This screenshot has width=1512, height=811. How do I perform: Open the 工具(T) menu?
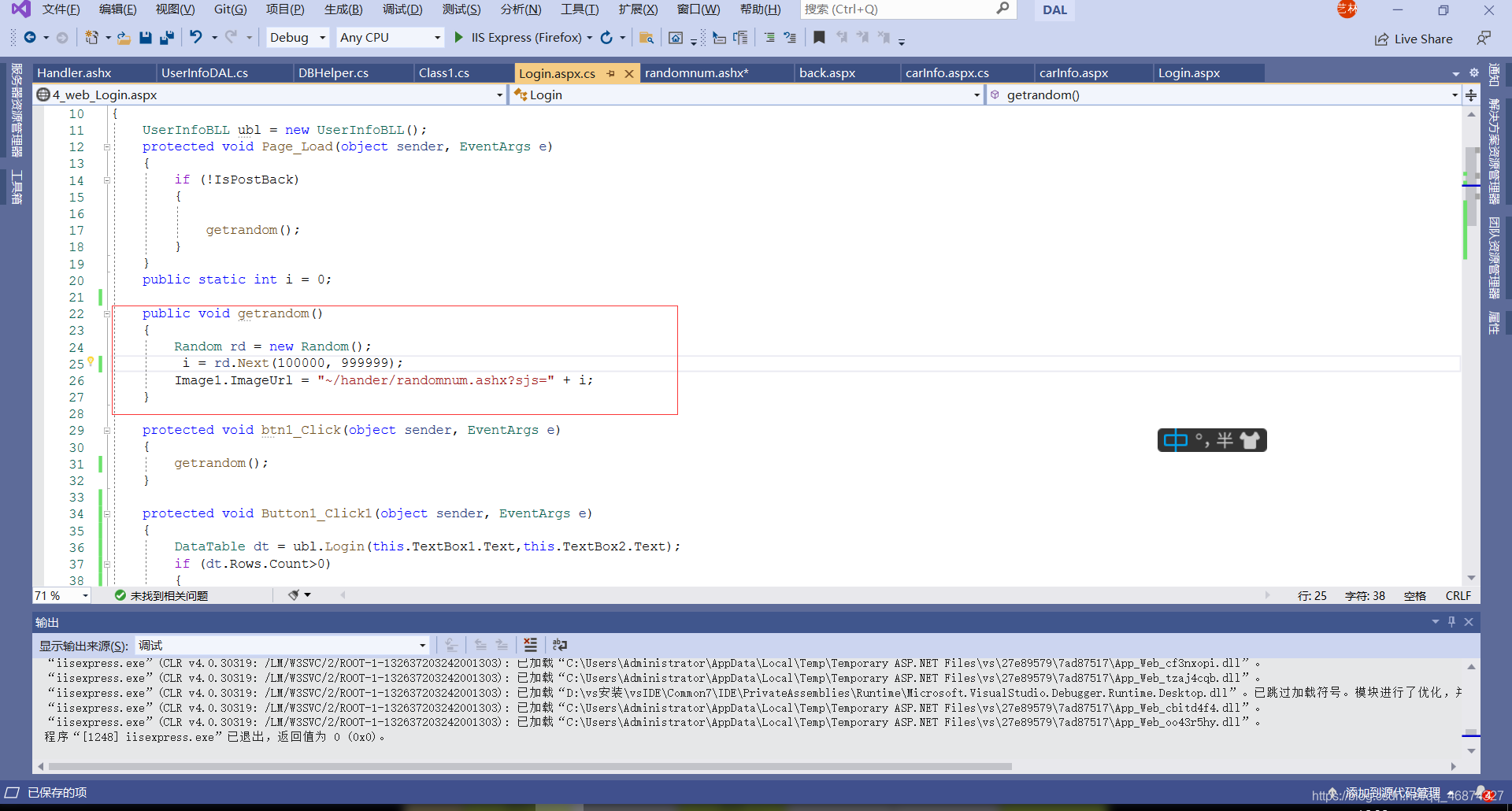pos(580,9)
